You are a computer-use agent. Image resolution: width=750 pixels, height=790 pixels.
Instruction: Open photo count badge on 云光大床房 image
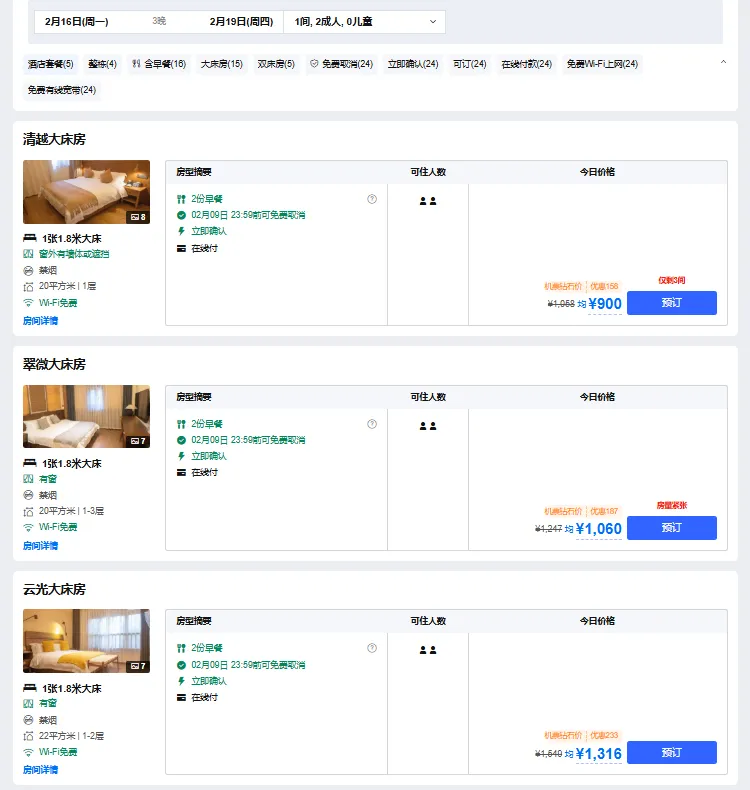[137, 665]
